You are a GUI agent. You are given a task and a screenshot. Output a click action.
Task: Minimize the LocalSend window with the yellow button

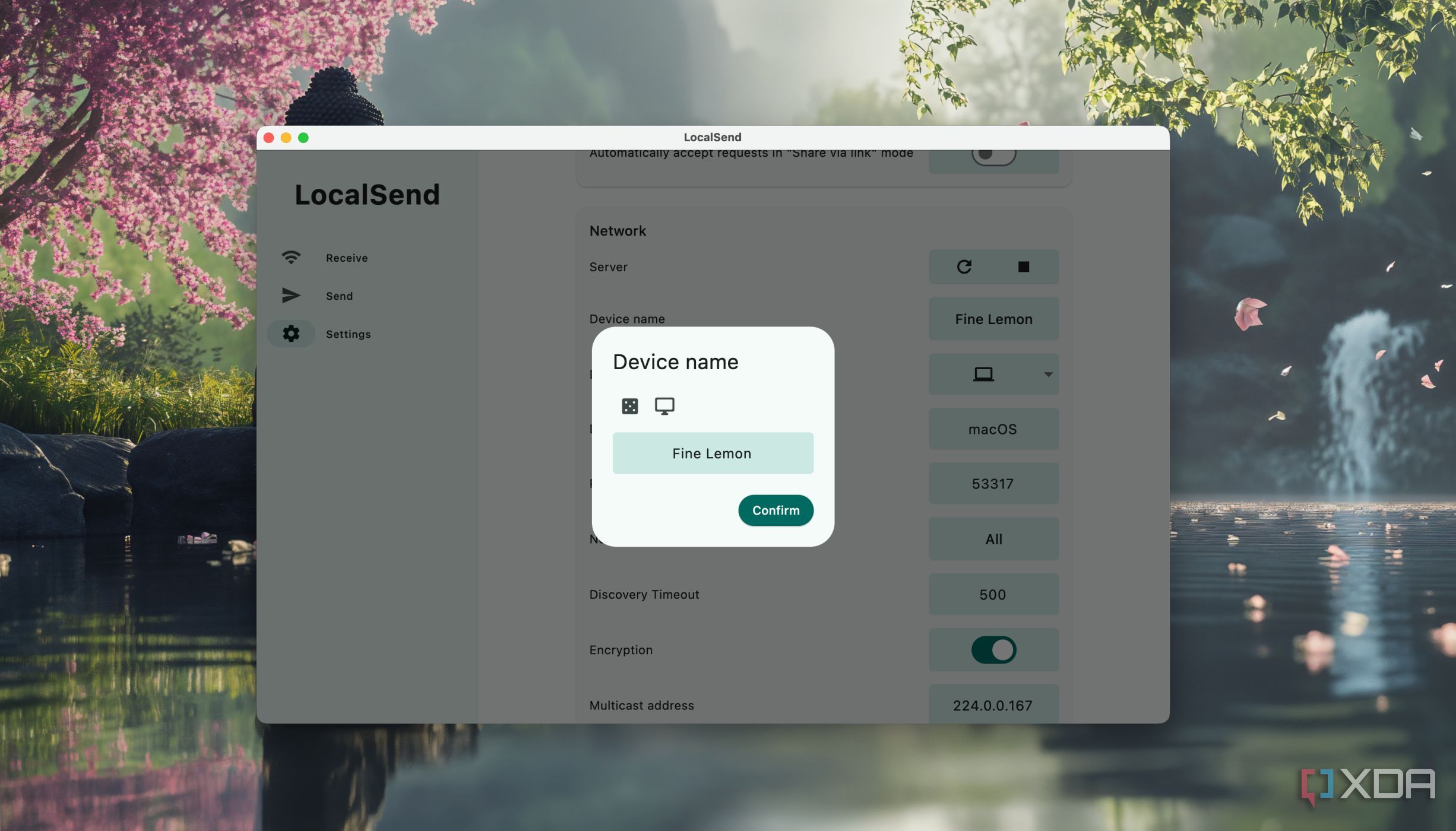point(286,138)
